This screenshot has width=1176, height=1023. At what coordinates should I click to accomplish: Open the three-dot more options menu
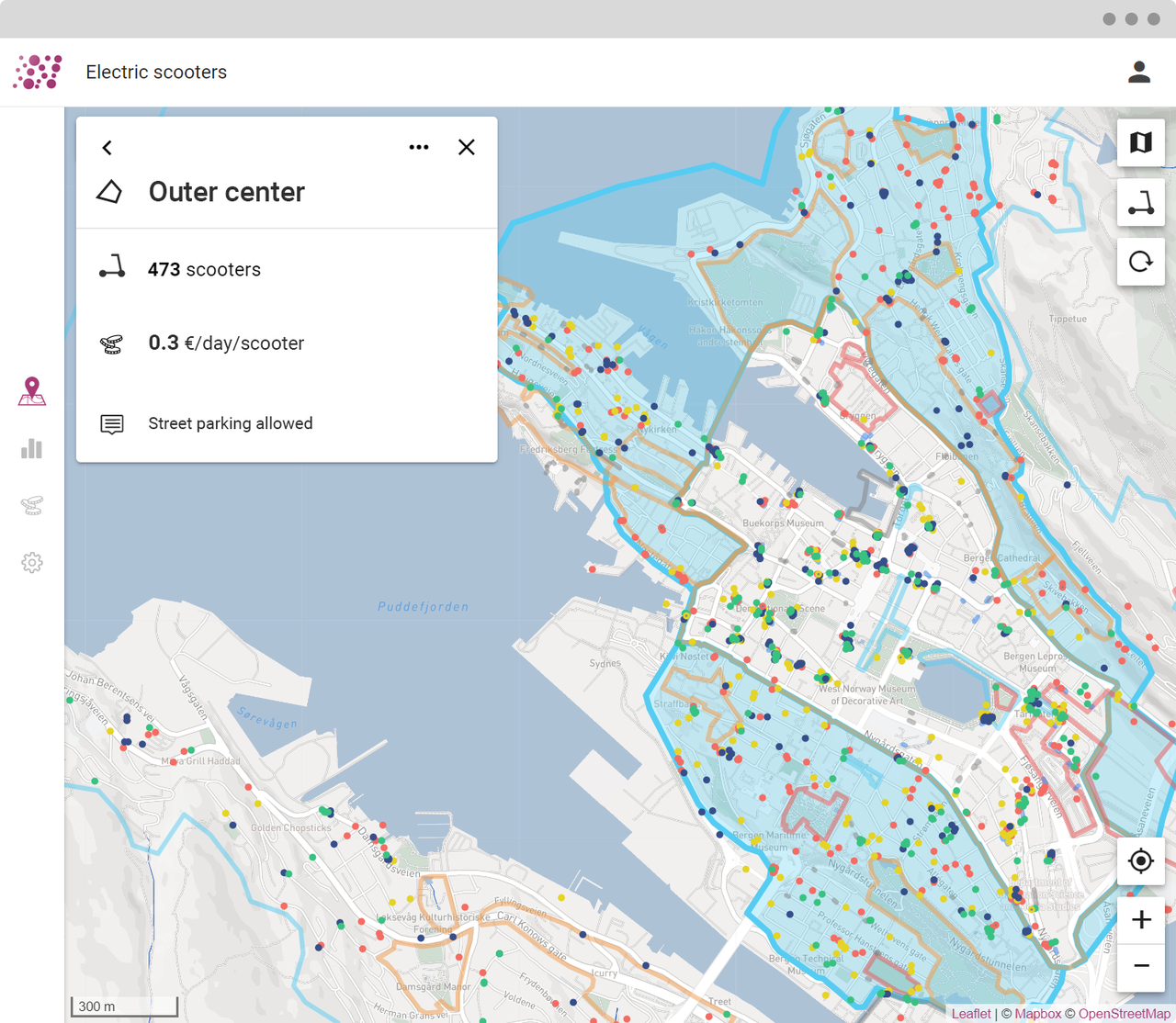click(419, 148)
